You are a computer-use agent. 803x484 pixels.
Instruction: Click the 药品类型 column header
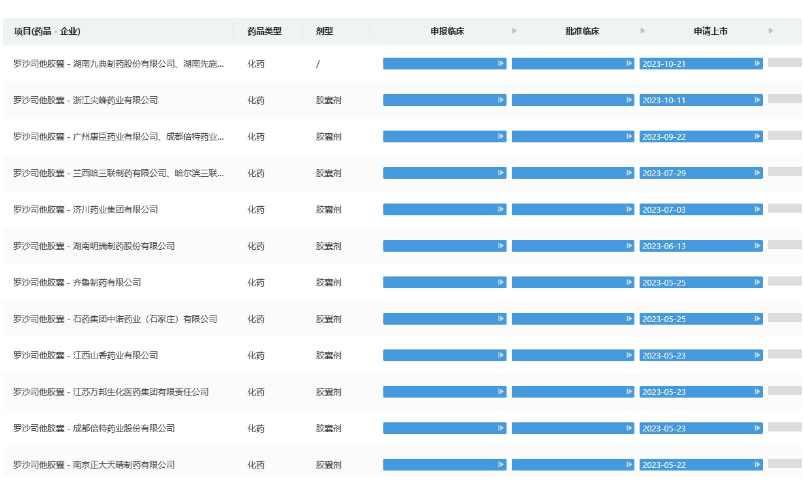[264, 31]
